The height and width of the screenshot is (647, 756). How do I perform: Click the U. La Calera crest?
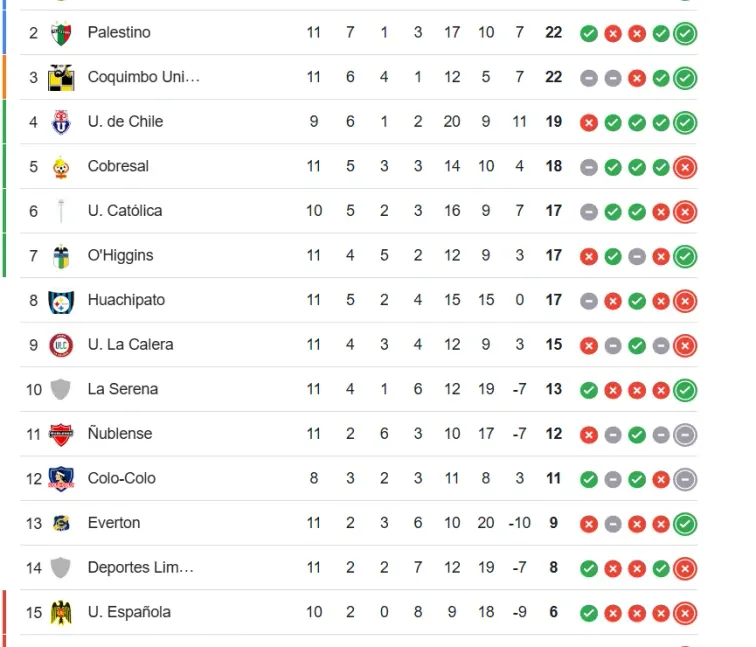click(61, 344)
